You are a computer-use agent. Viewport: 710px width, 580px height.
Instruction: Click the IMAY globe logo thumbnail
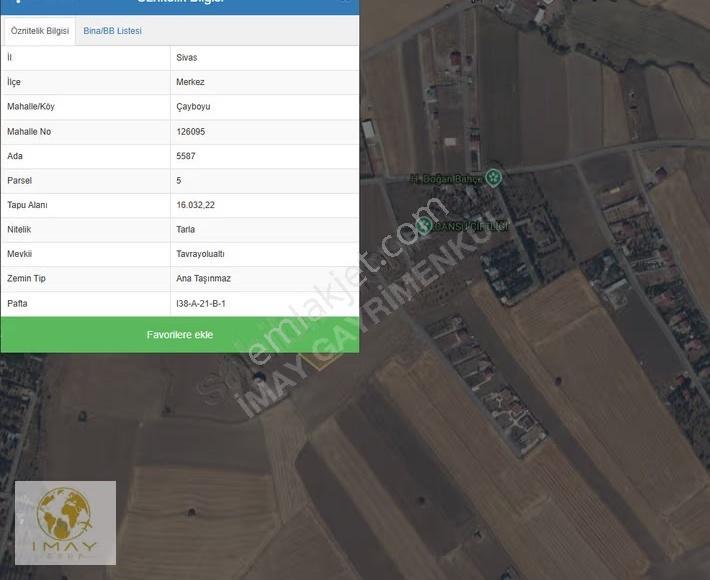click(65, 522)
